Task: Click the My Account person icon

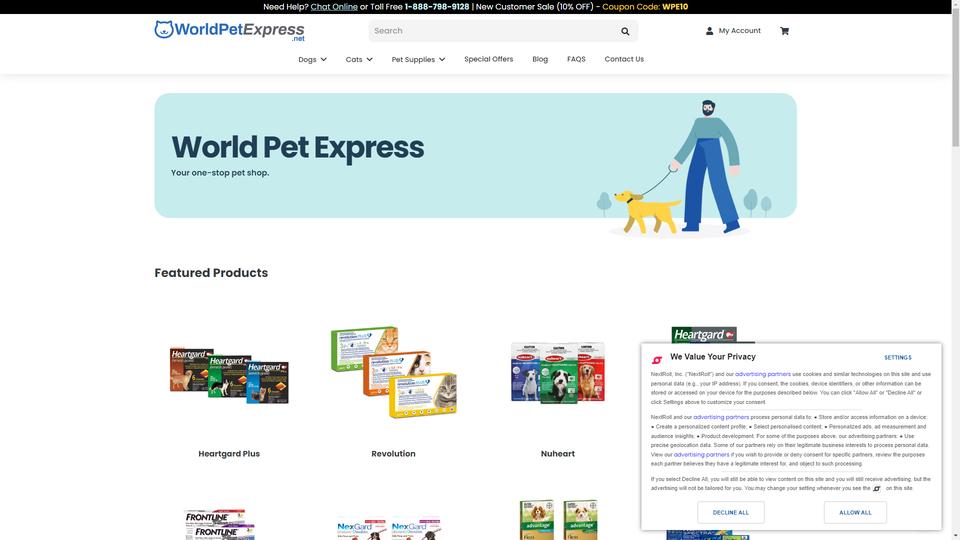Action: click(710, 31)
